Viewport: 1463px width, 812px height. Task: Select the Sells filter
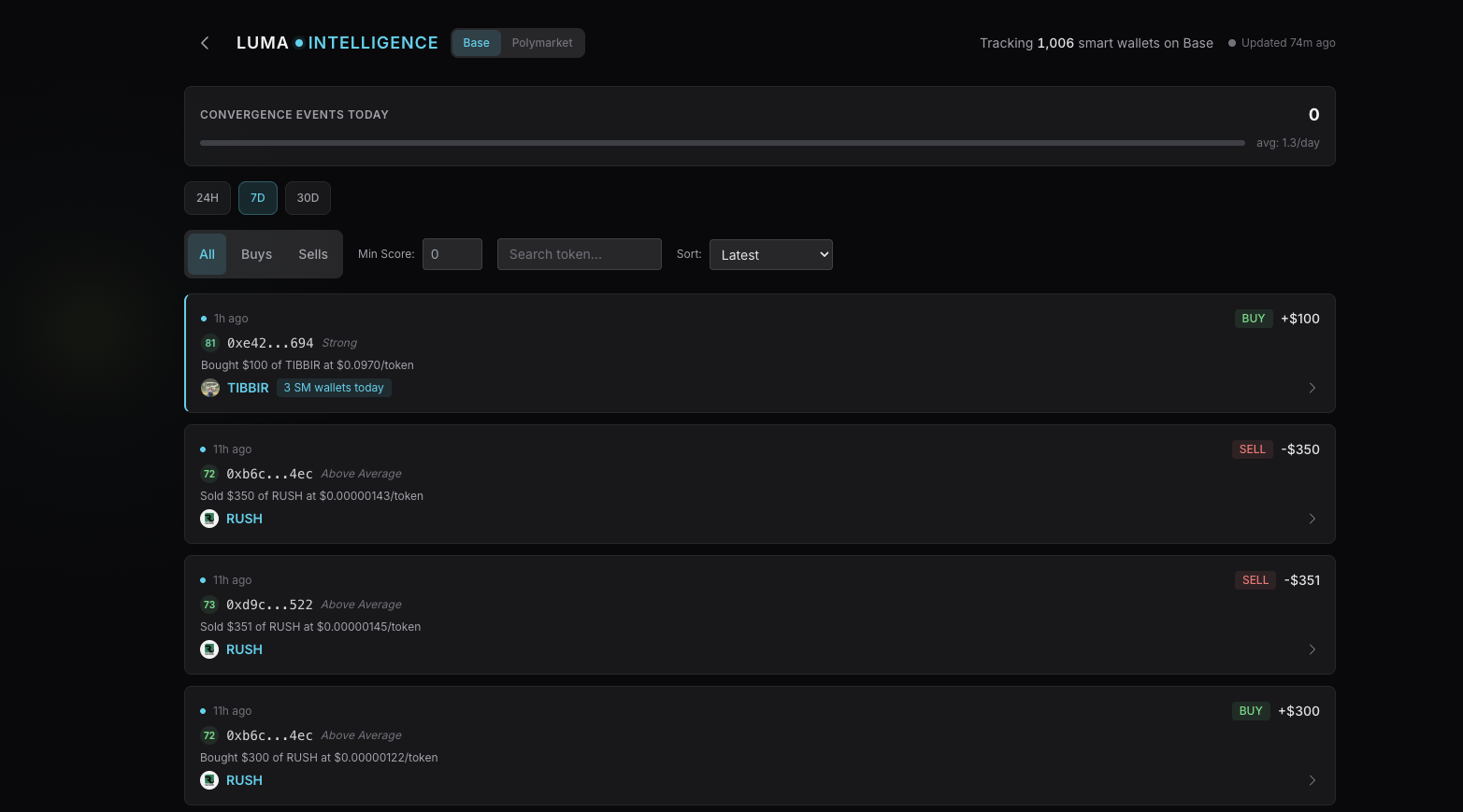pos(313,253)
